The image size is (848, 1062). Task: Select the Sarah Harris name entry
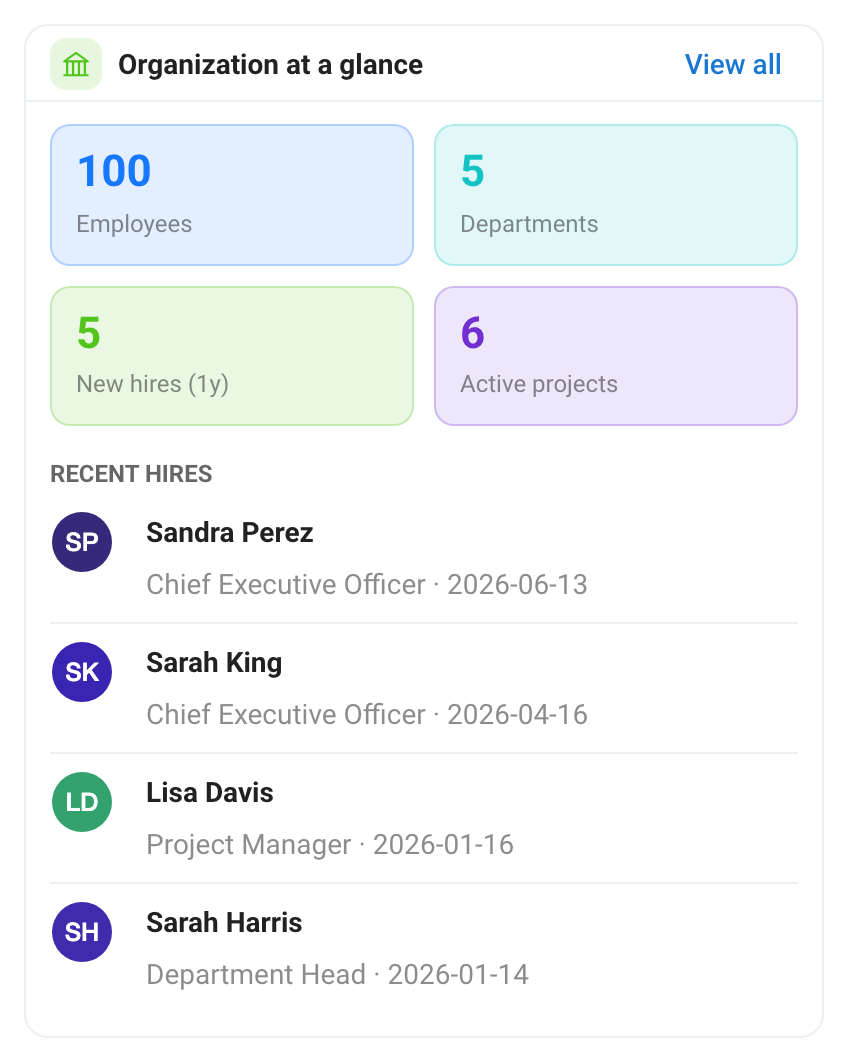[x=224, y=923]
